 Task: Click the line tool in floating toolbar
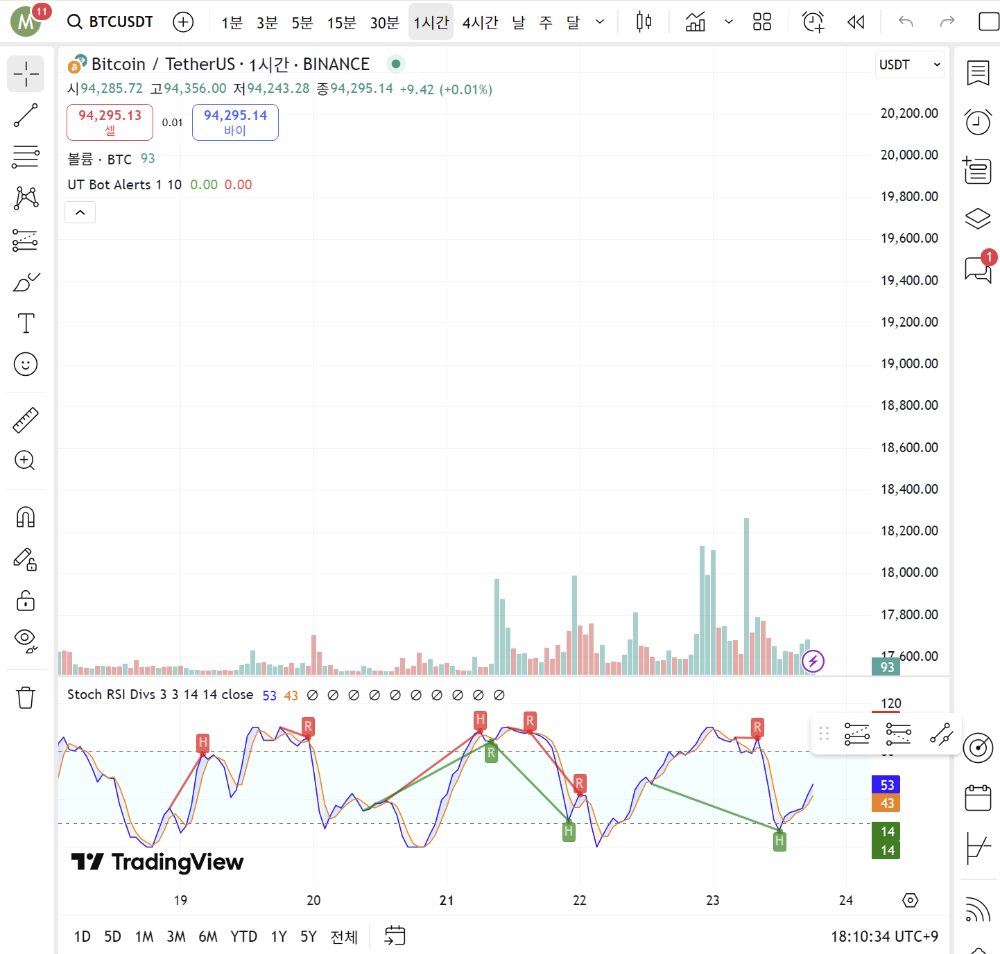(x=941, y=734)
